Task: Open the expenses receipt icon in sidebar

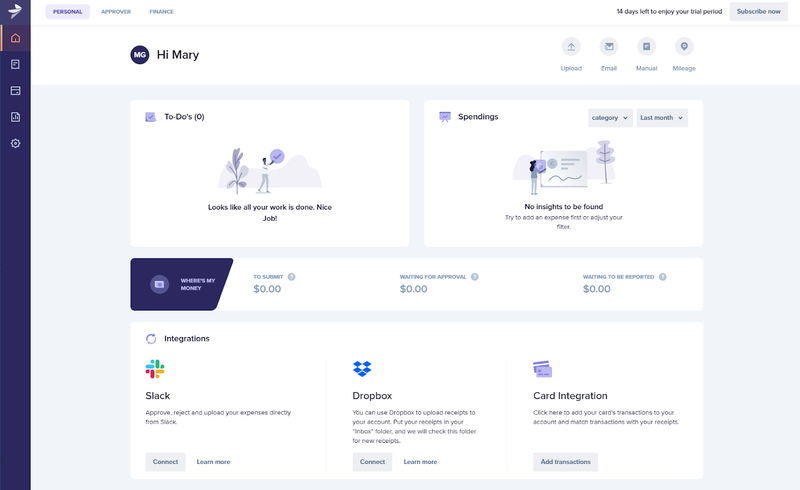Action: [x=15, y=64]
